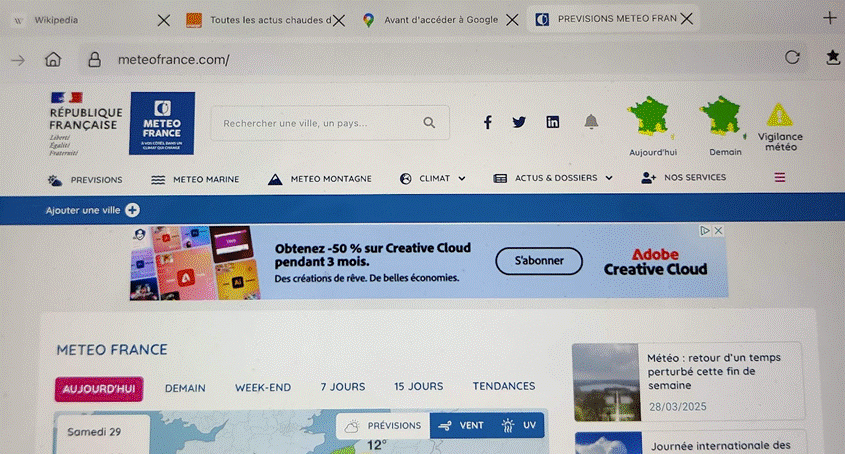Select the 15 JOURS forecast tab
Image resolution: width=845 pixels, height=454 pixels.
[x=419, y=387]
